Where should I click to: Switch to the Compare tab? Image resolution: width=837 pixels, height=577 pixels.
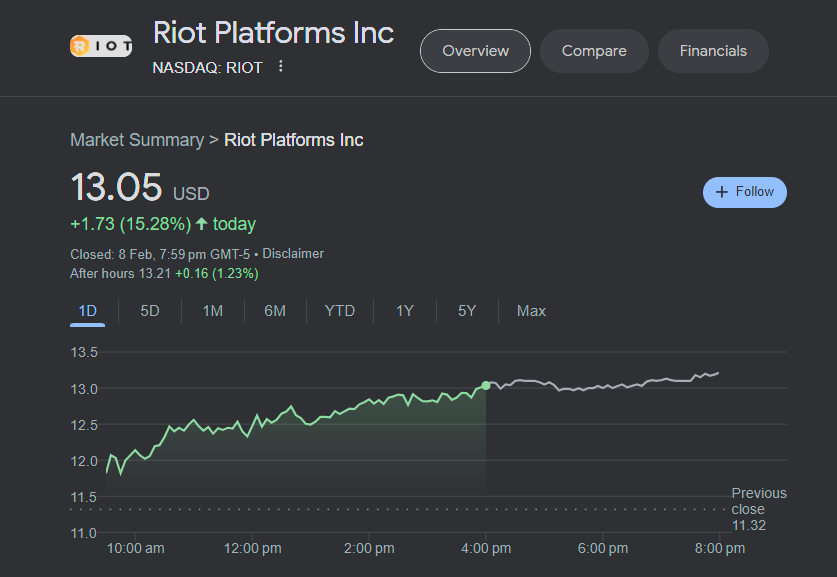(594, 51)
